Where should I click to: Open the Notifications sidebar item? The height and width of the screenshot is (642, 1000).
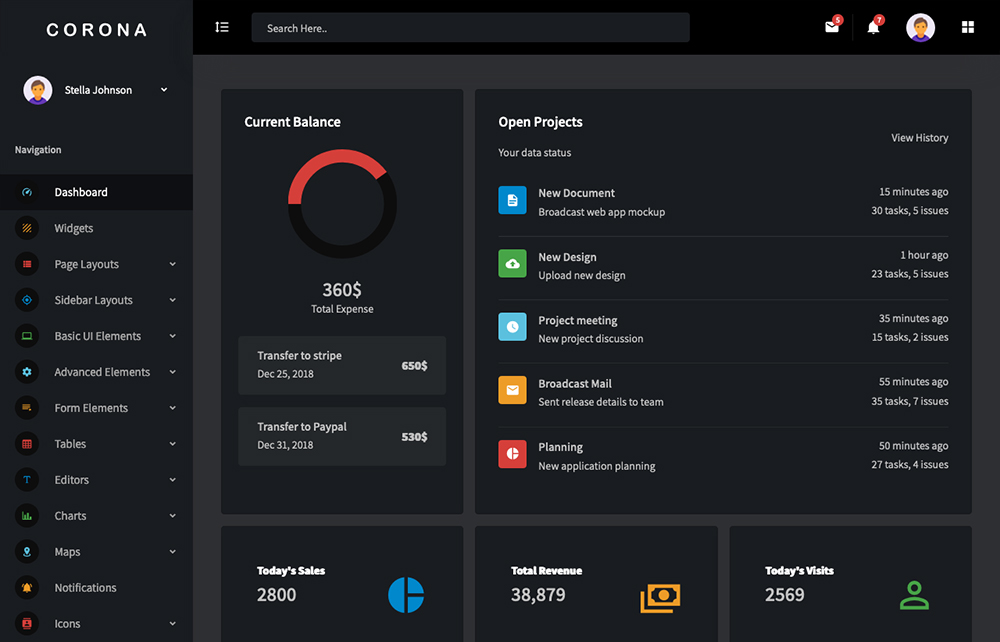click(85, 588)
